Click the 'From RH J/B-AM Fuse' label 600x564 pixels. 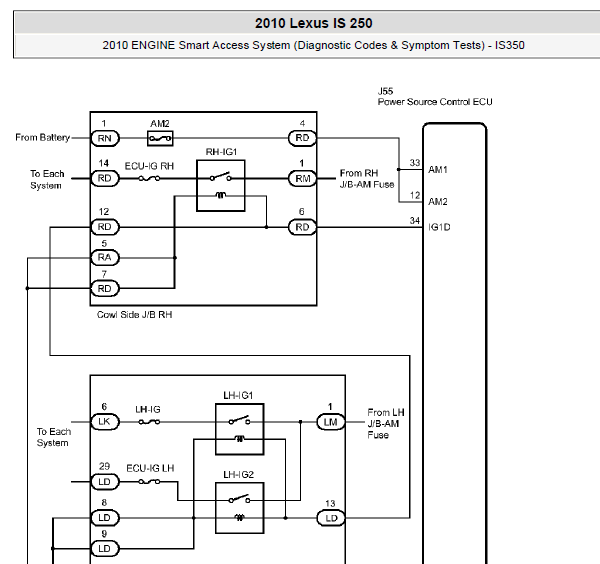coord(367,179)
